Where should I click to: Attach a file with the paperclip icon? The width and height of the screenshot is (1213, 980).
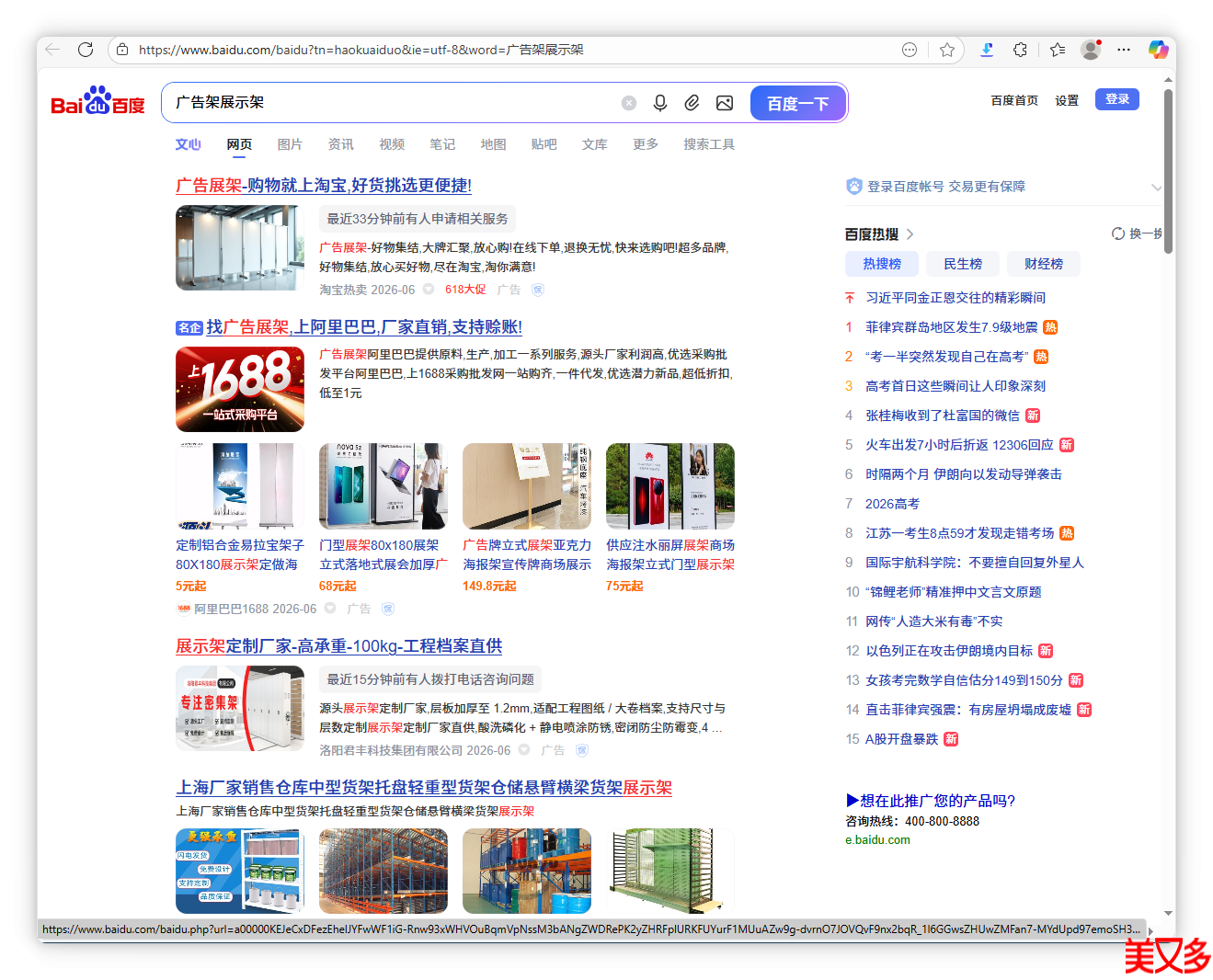pyautogui.click(x=692, y=103)
